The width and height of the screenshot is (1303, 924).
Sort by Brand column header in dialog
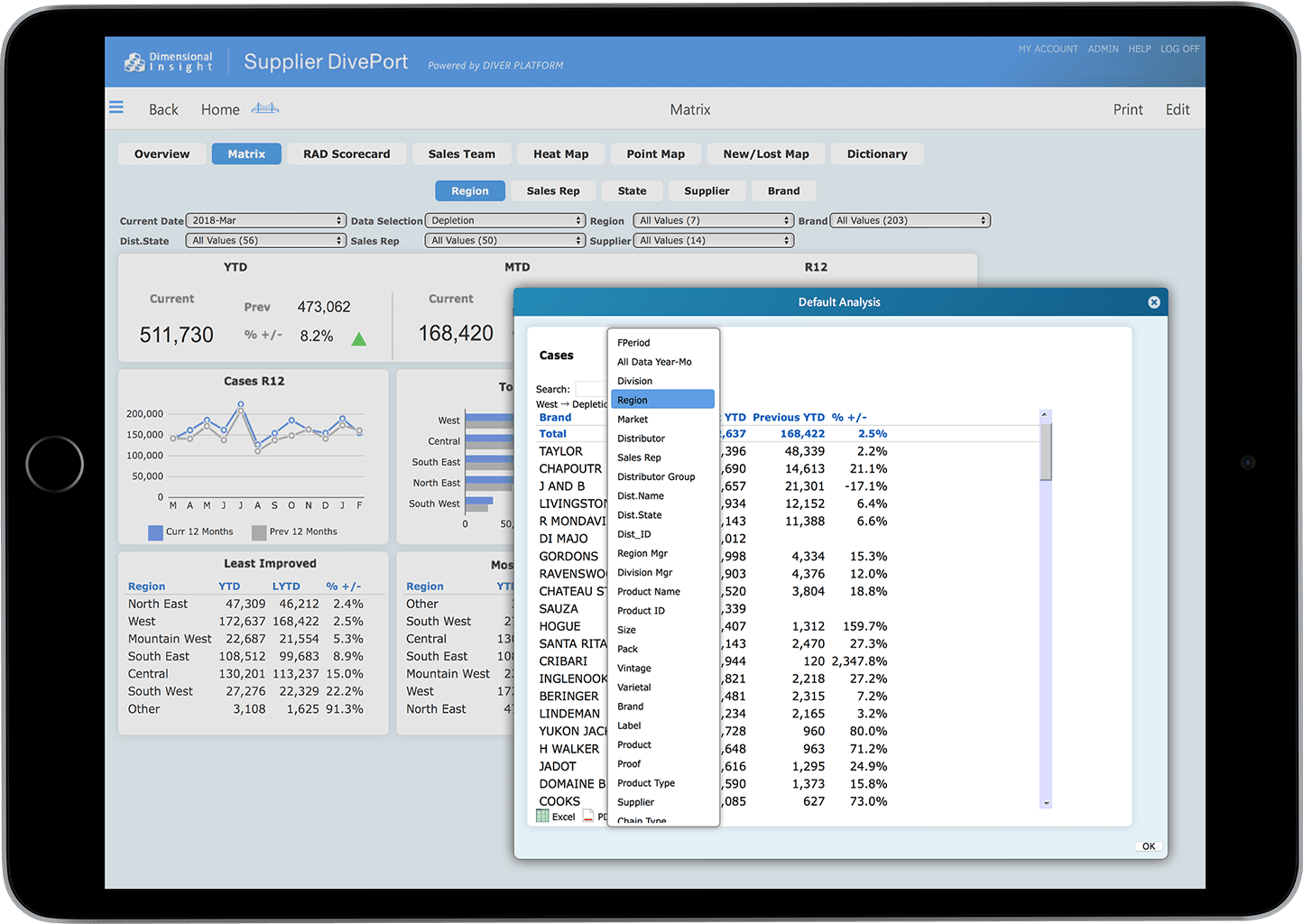pos(555,417)
